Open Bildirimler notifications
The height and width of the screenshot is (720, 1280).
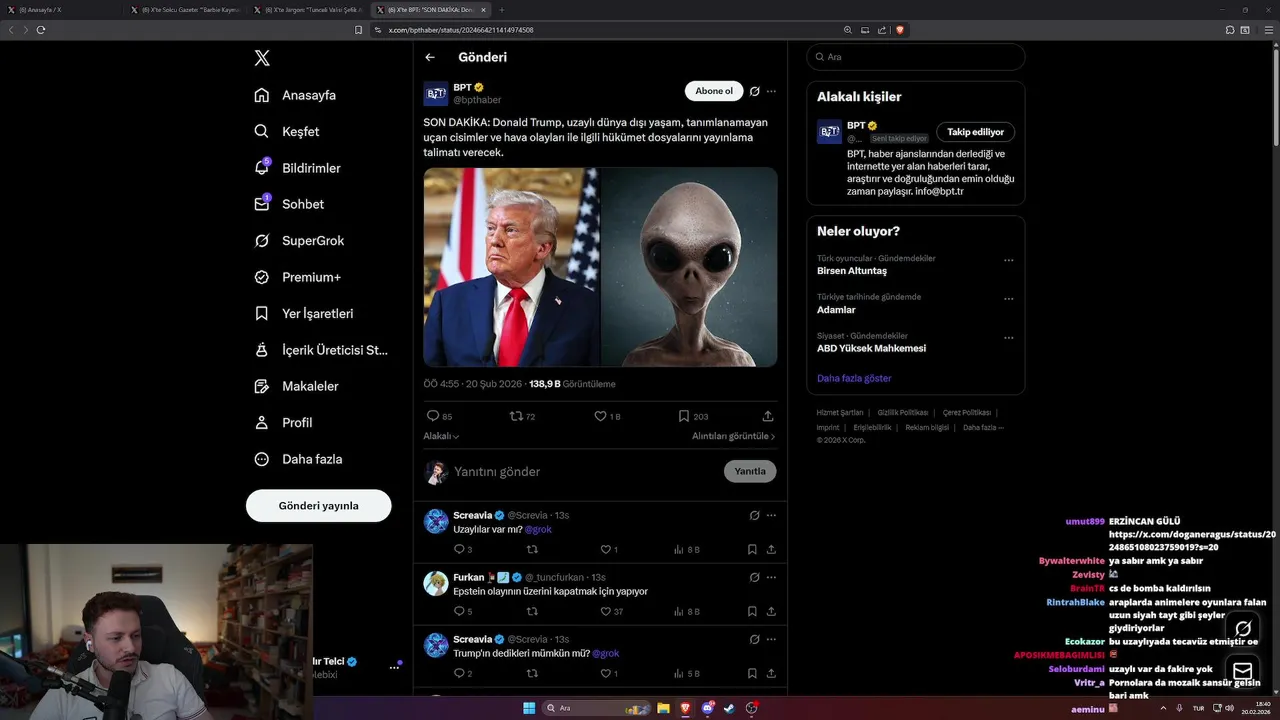[297, 168]
